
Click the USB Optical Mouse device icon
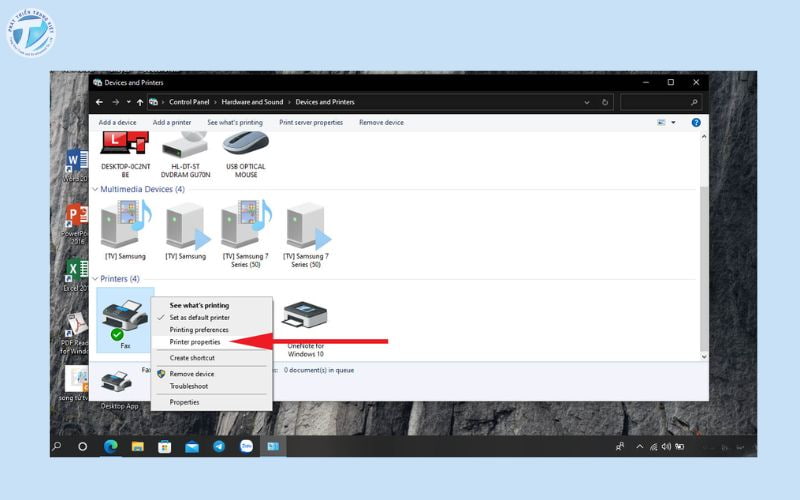tap(245, 147)
